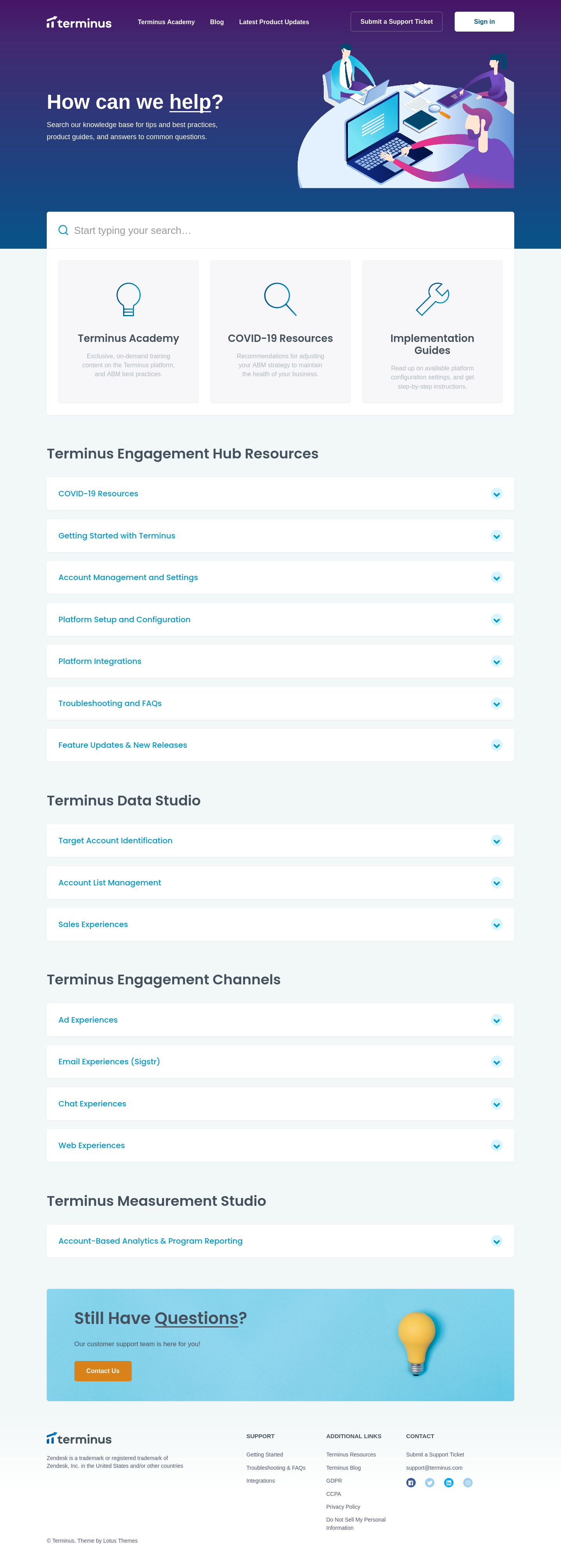561x1568 pixels.
Task: Open footer Getting Started link
Action: pyautogui.click(x=265, y=1454)
